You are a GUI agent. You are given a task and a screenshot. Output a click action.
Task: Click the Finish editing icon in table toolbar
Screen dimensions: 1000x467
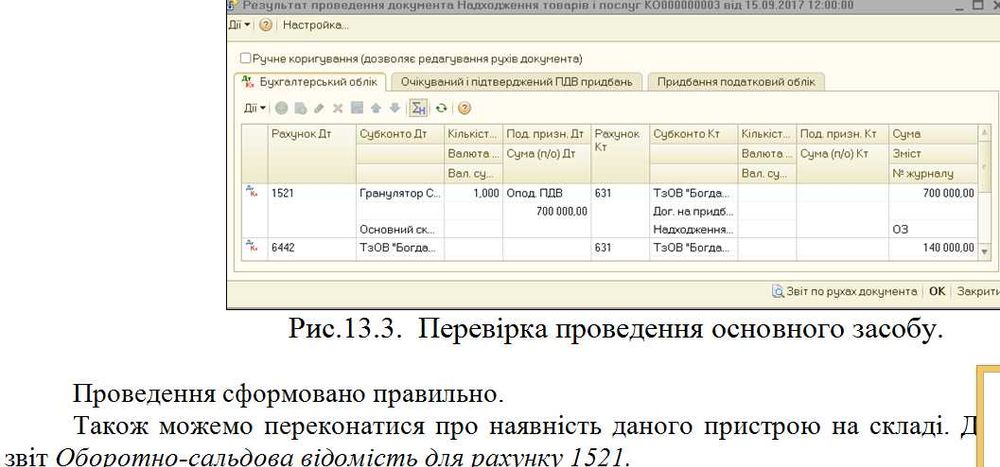pyautogui.click(x=357, y=108)
